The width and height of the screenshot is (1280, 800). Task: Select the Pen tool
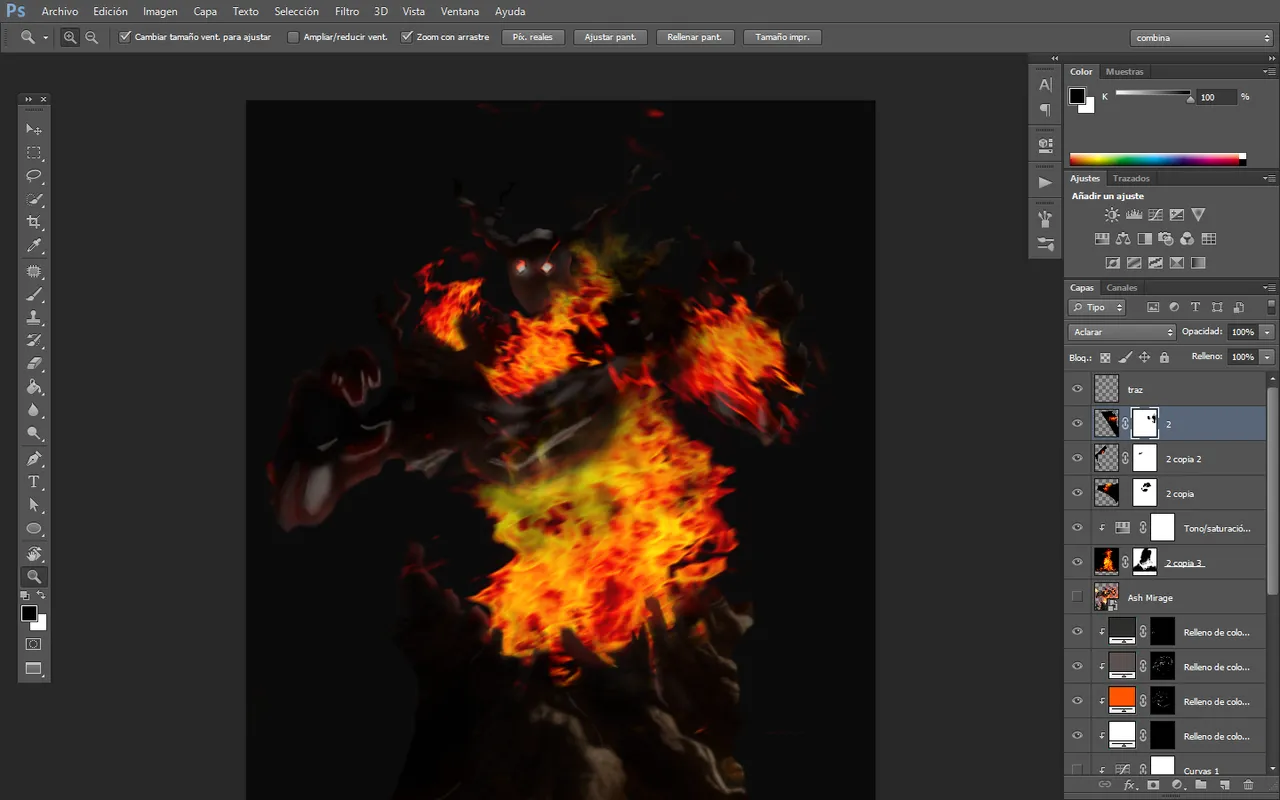click(x=34, y=459)
